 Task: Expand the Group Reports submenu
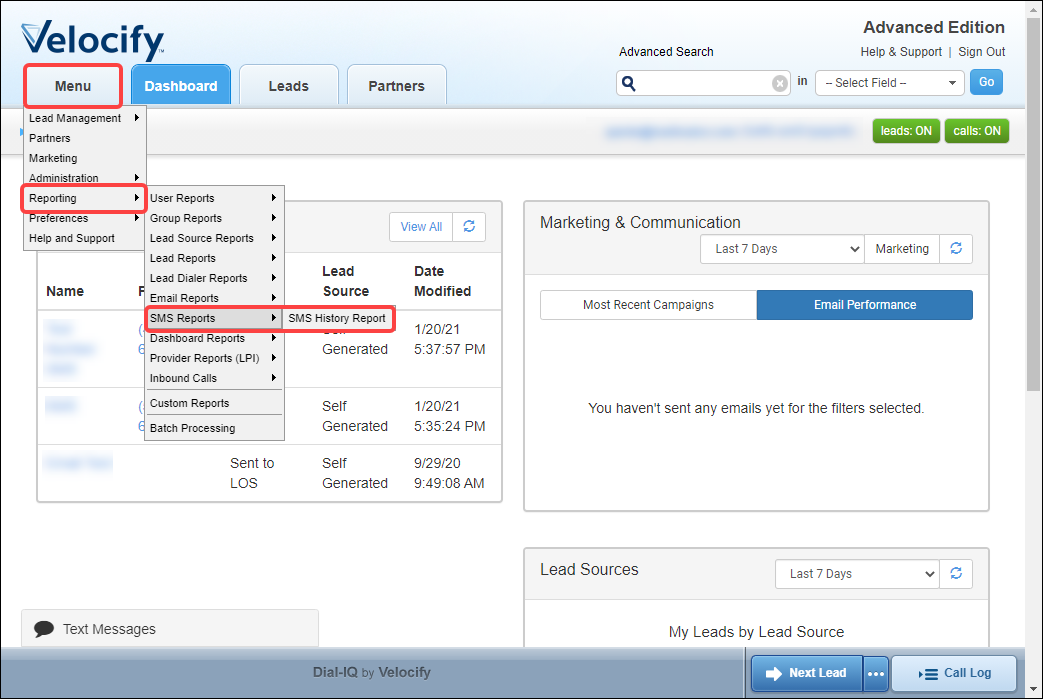pyautogui.click(x=214, y=218)
